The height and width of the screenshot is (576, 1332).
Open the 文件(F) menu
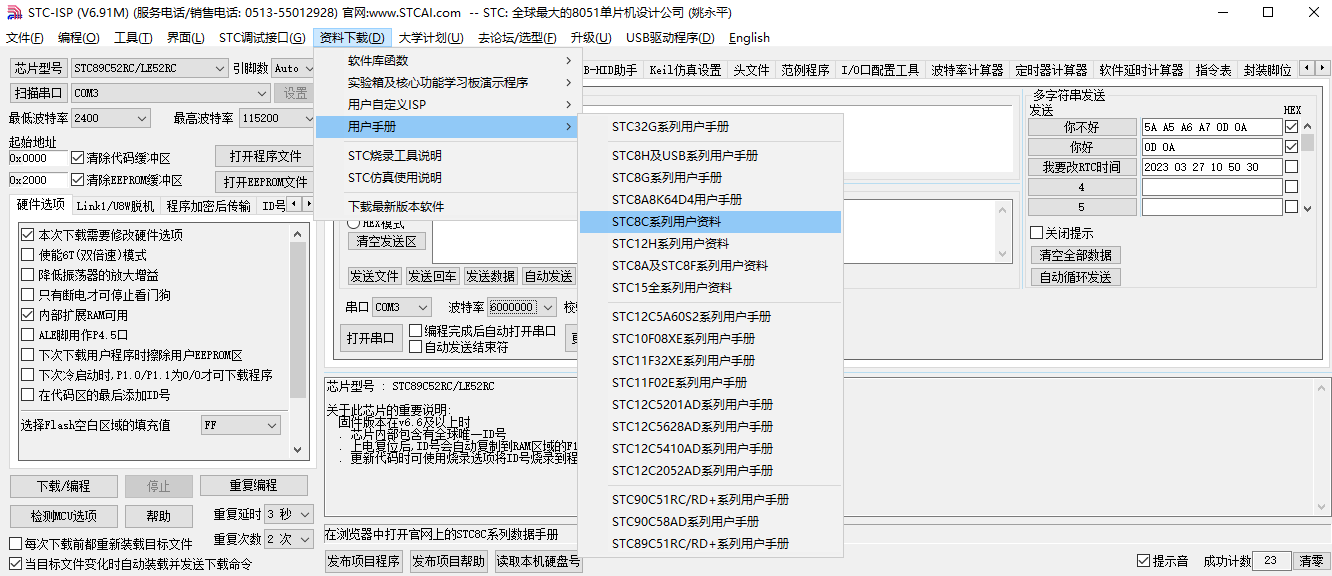[25, 38]
